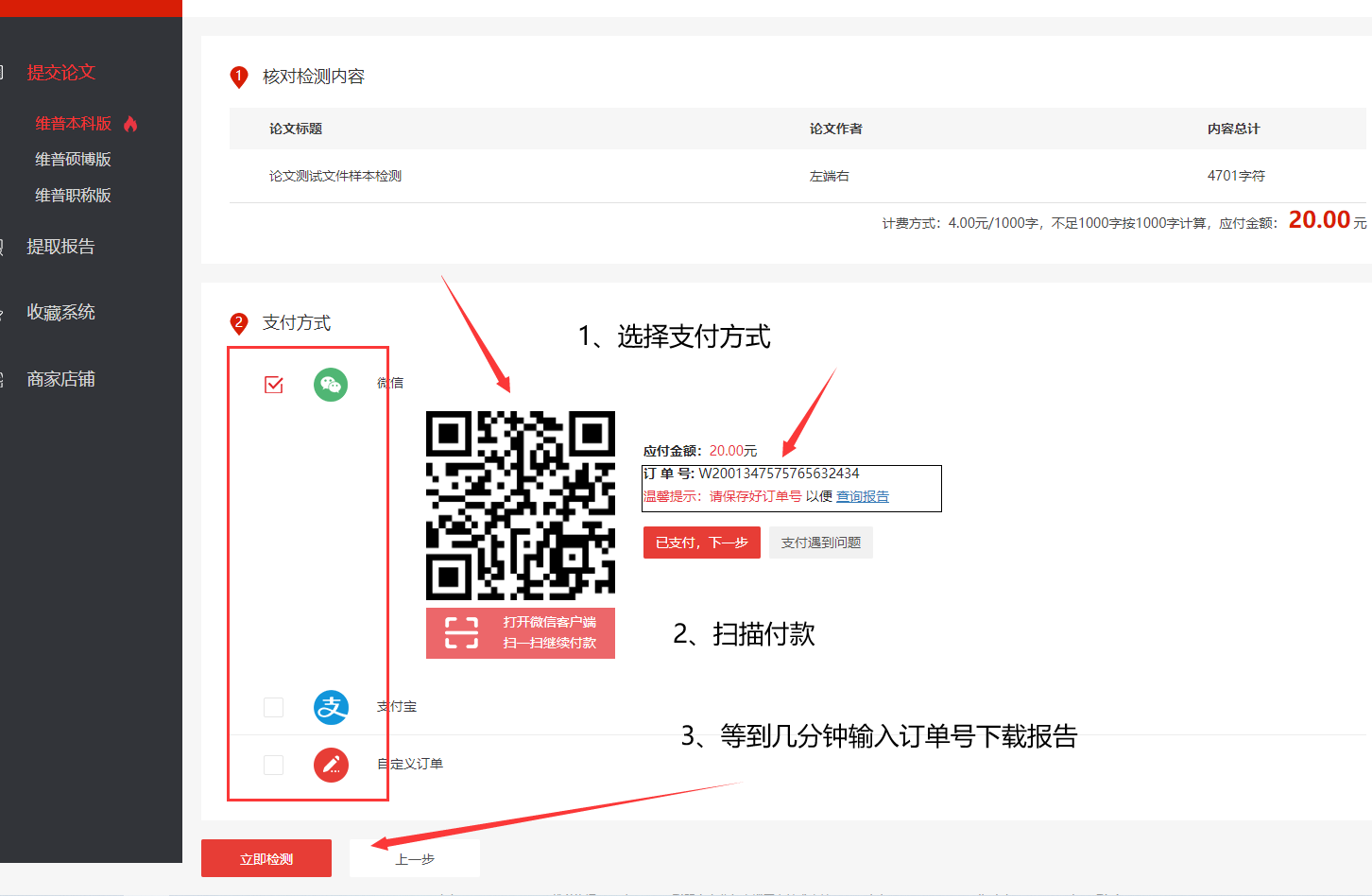Click the 立即检测 button
The image size is (1372, 896).
(266, 858)
